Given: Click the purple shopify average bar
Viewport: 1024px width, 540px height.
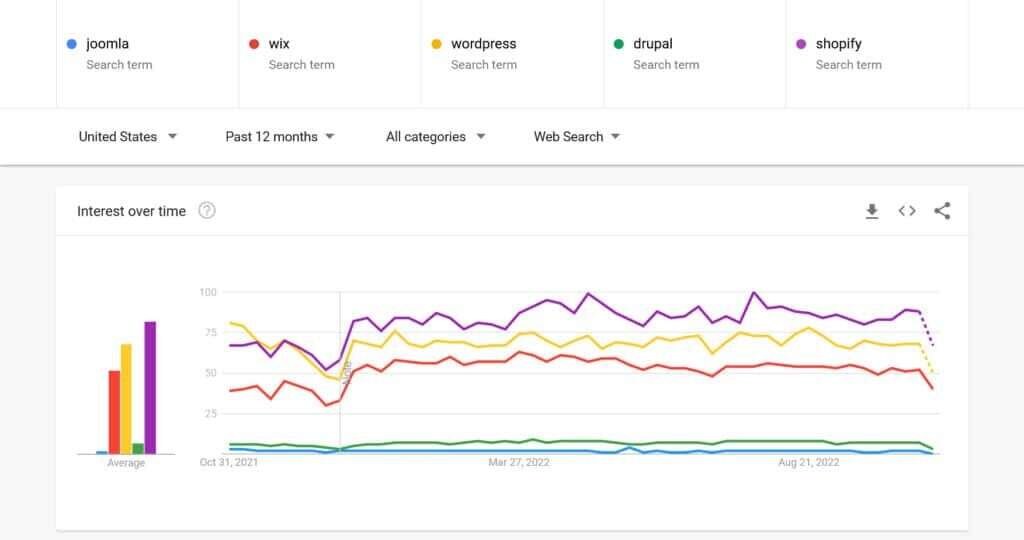Looking at the screenshot, I should [150, 388].
